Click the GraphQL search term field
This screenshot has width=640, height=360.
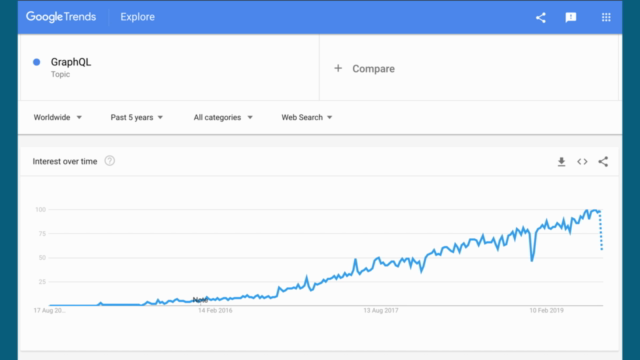(169, 67)
